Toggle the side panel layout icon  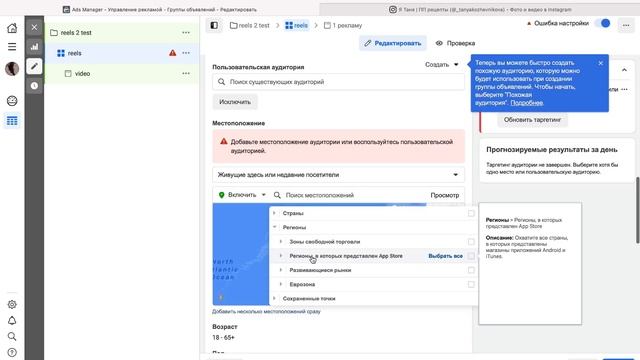pos(214,25)
